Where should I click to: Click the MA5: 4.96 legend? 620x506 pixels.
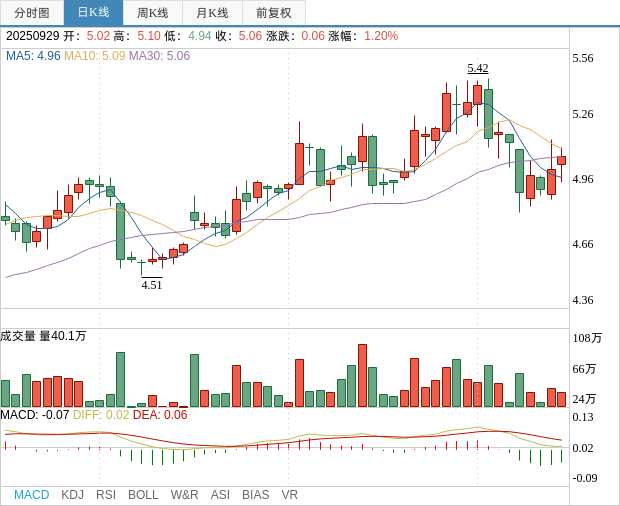click(x=33, y=56)
